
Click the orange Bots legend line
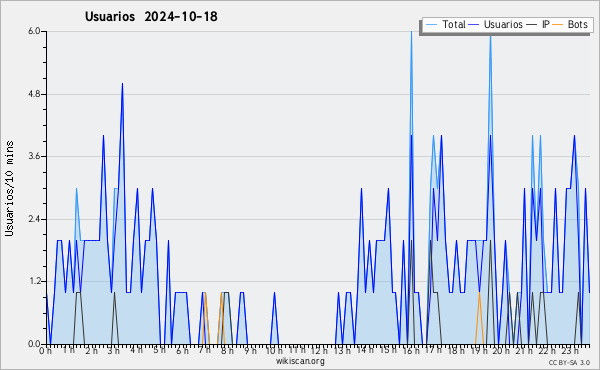[x=558, y=24]
